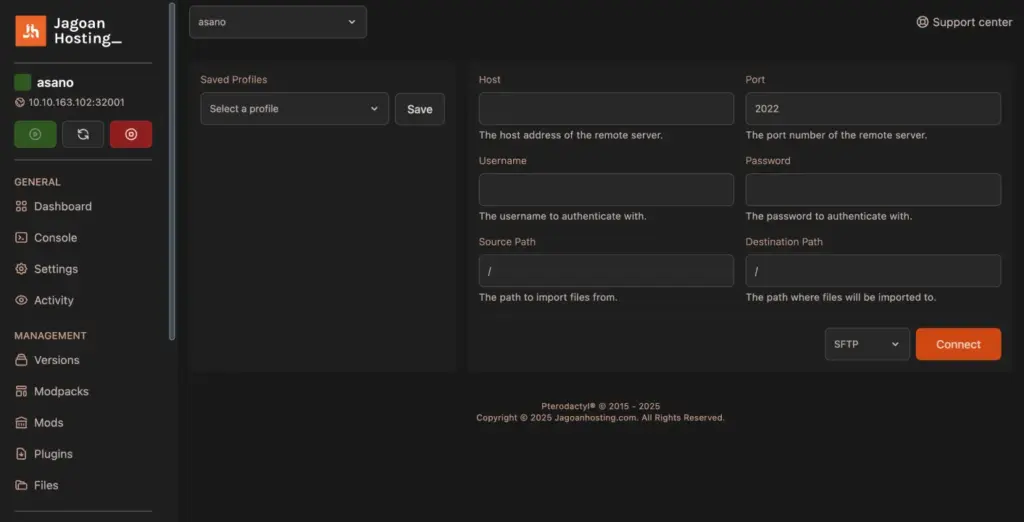
Task: Click the MANAGEMENT section heading
Action: click(x=50, y=336)
